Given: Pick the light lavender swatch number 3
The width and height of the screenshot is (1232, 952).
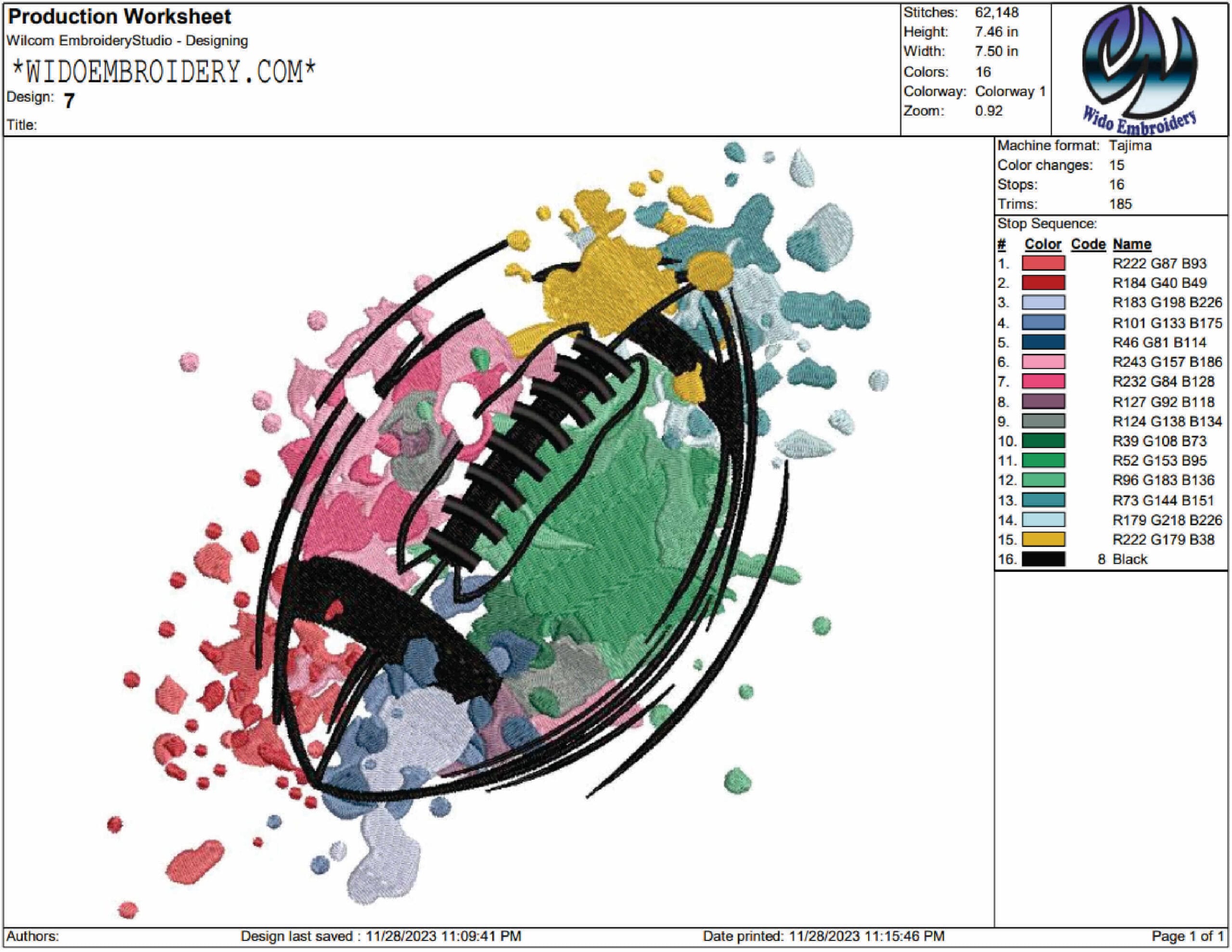Looking at the screenshot, I should (1043, 303).
